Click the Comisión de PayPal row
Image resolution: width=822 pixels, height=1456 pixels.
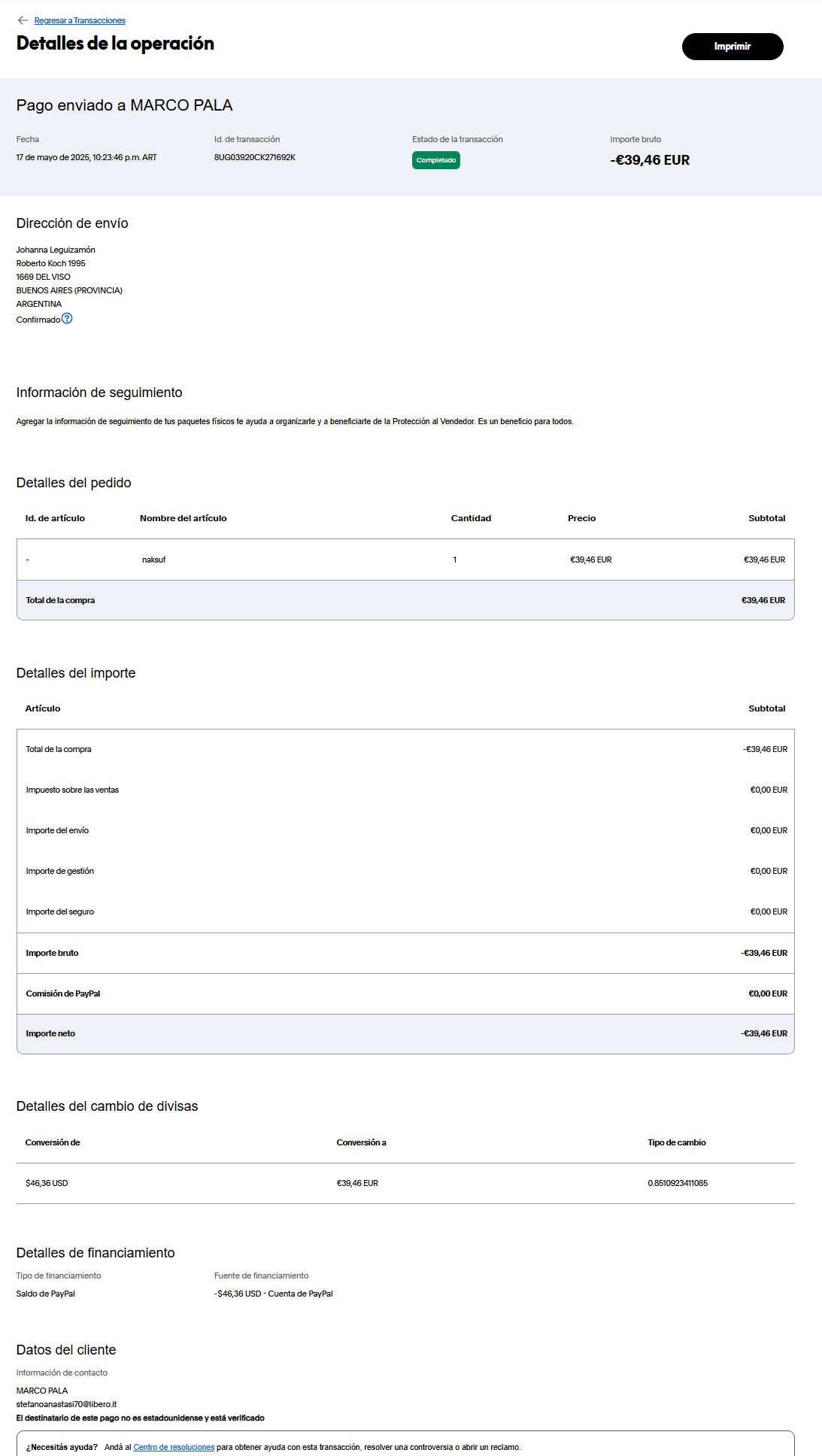pos(405,993)
